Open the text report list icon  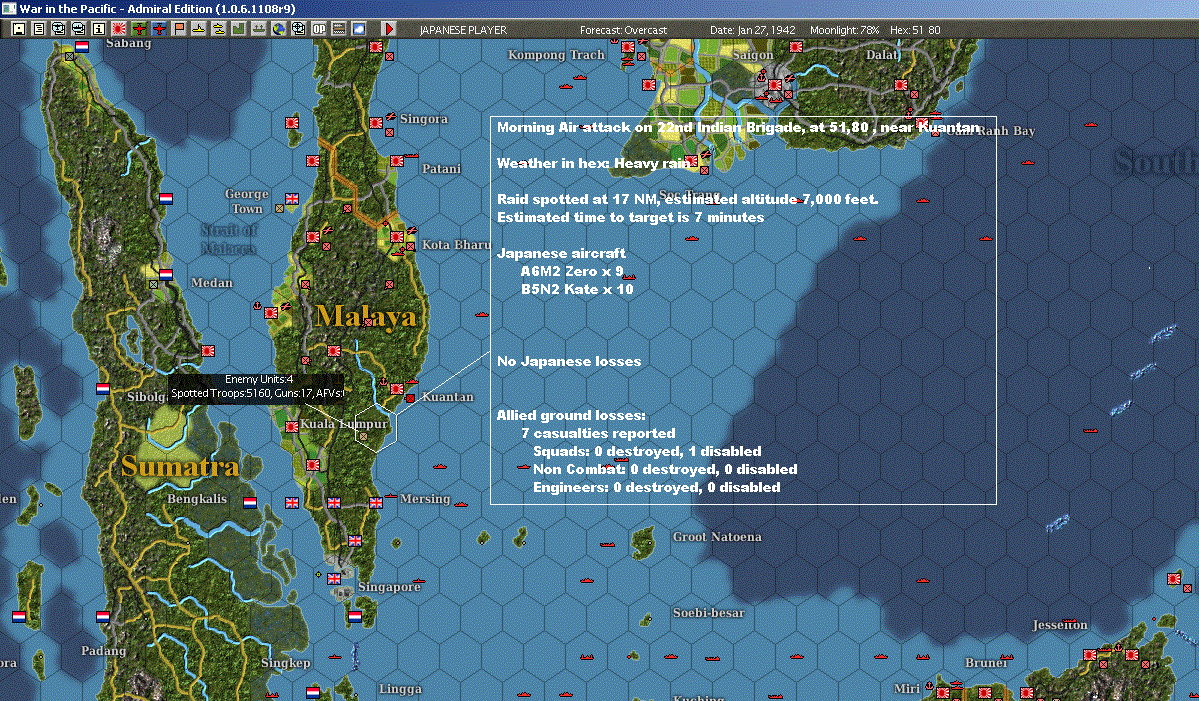[x=39, y=29]
